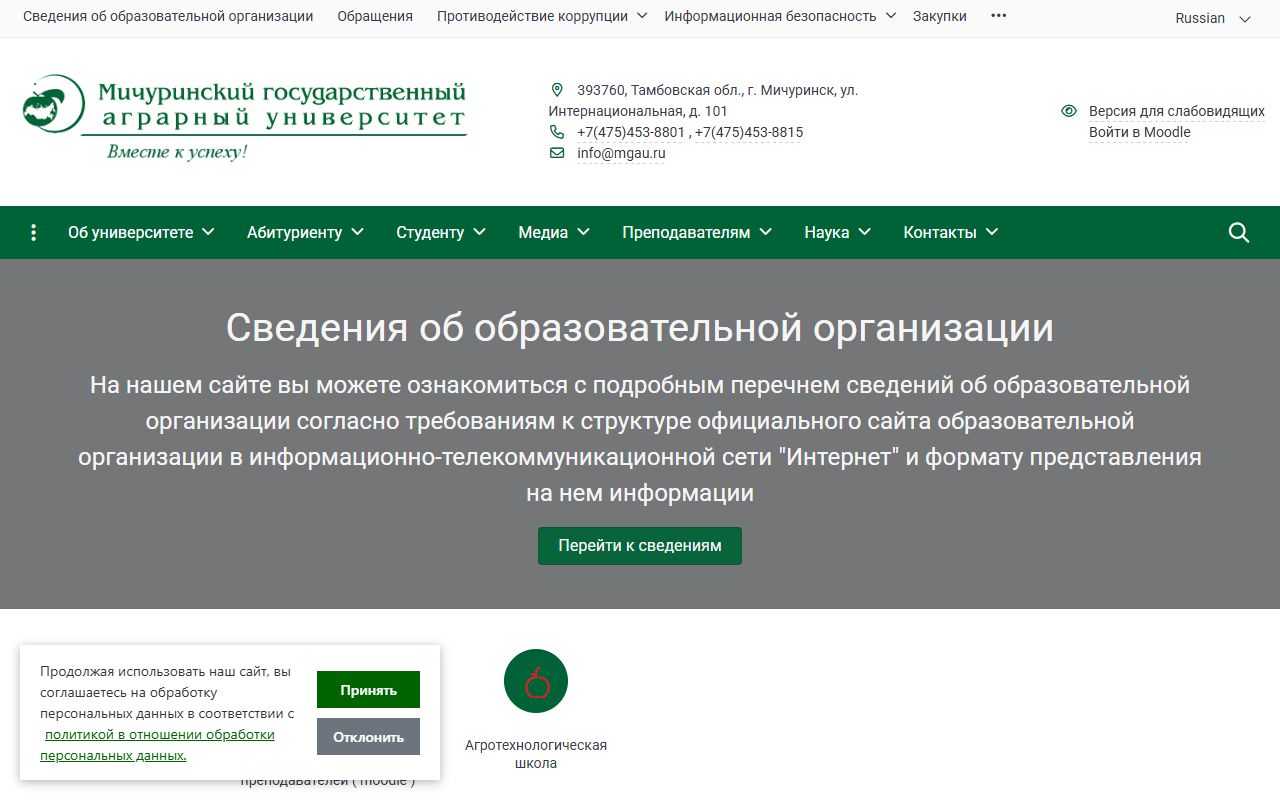
Task: Expand Противодействие коррупции top menu
Action: pos(542,16)
